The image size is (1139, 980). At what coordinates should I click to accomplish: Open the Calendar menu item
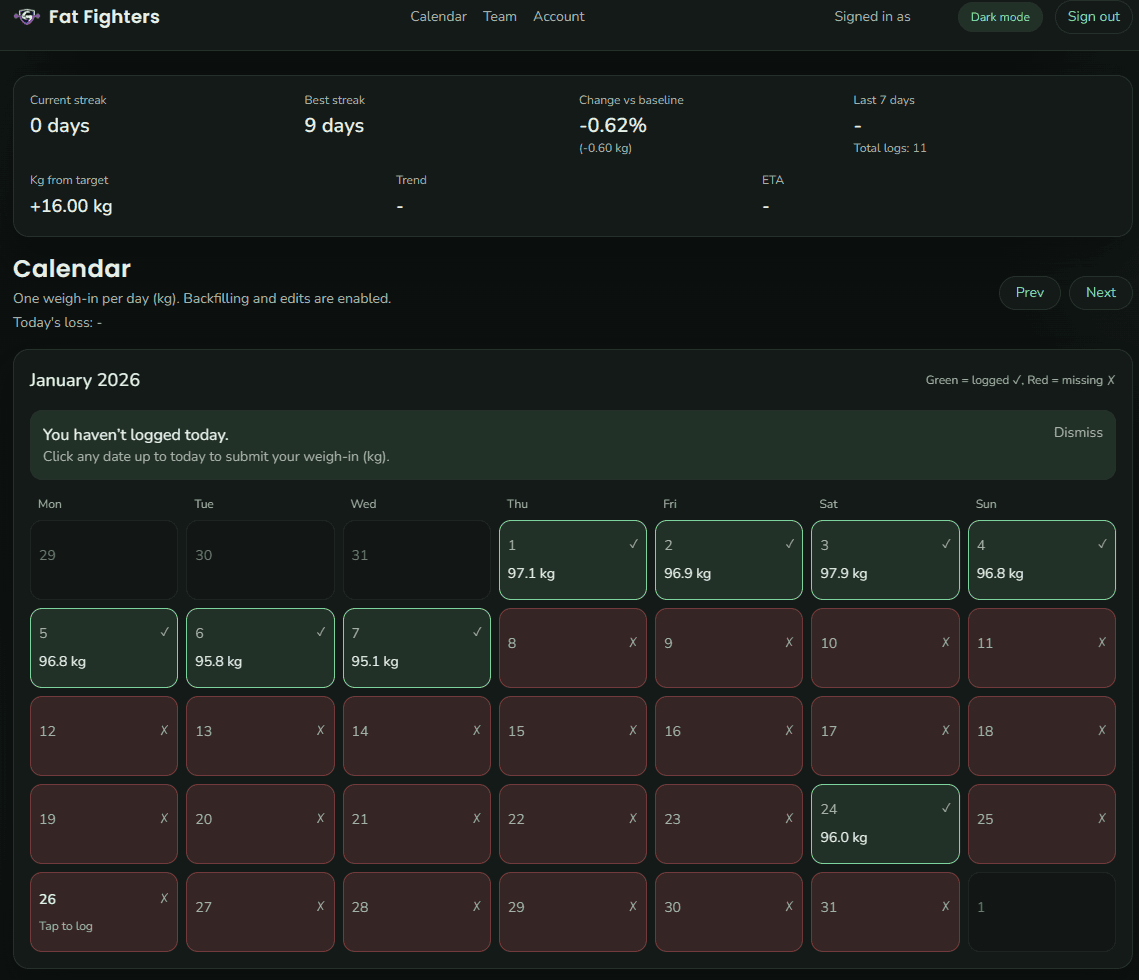438,16
